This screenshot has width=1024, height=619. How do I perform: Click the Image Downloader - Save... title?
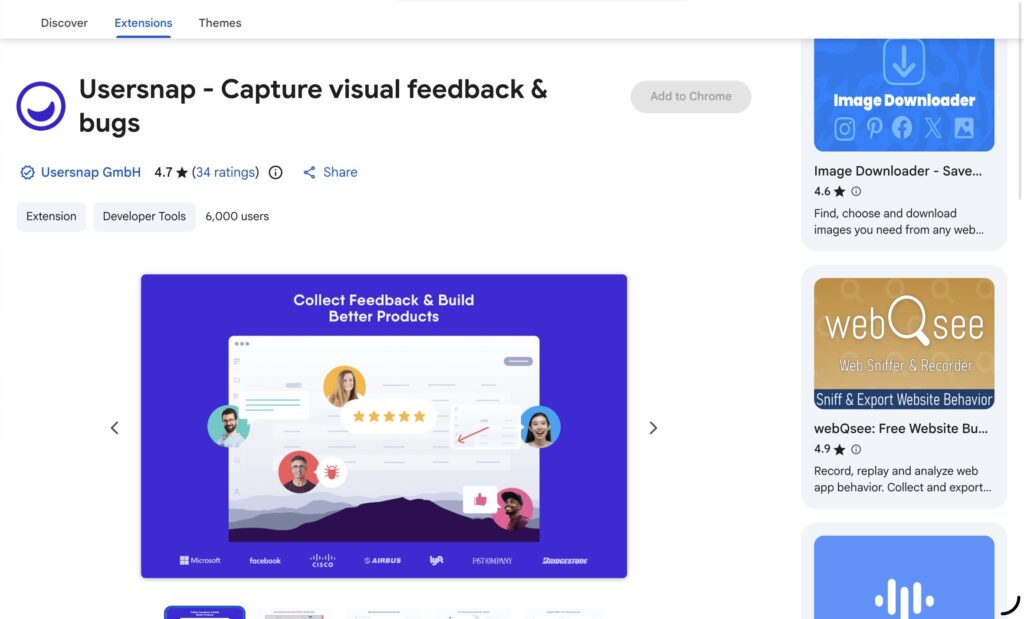point(897,171)
